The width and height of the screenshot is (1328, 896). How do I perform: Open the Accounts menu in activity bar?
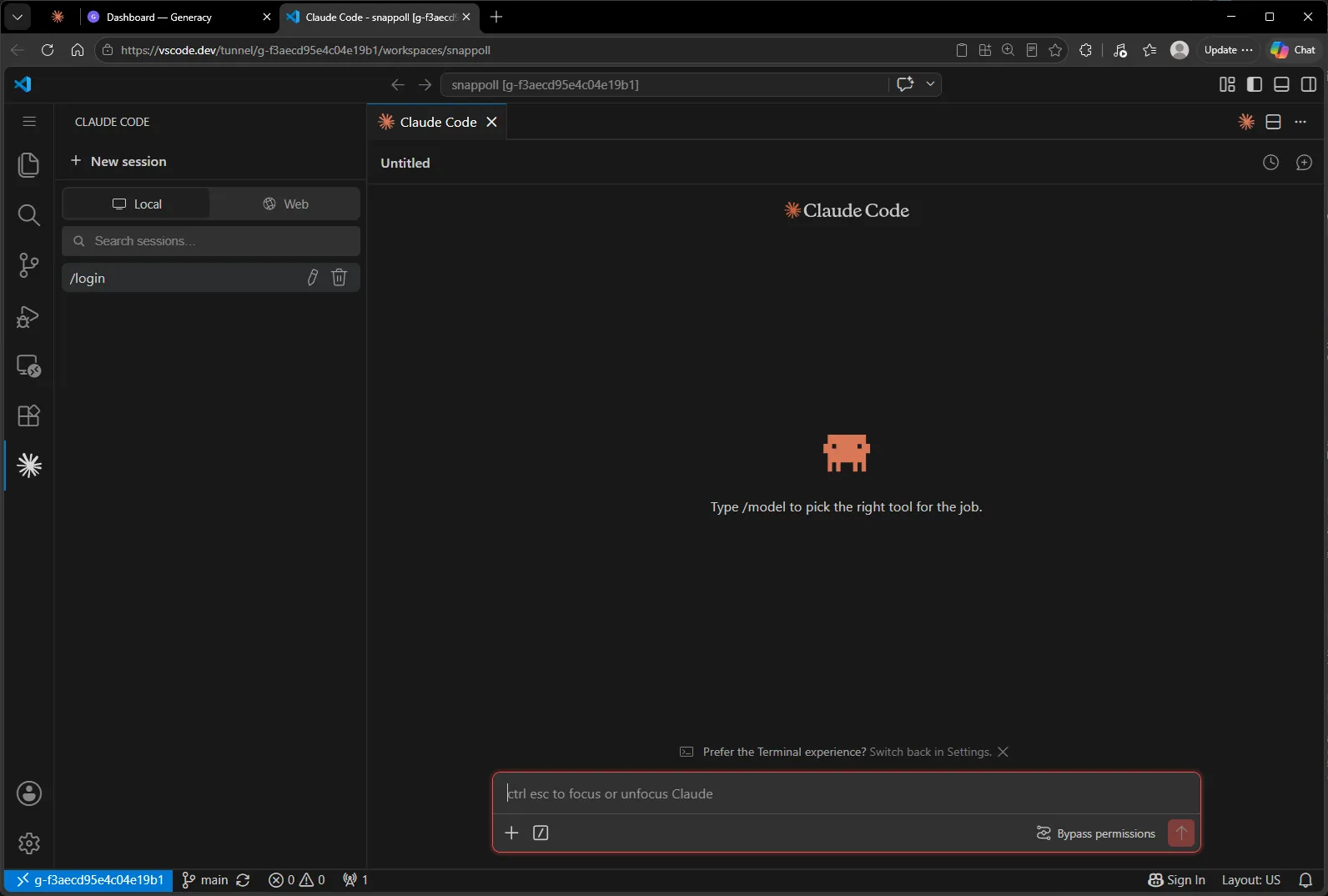click(x=28, y=793)
